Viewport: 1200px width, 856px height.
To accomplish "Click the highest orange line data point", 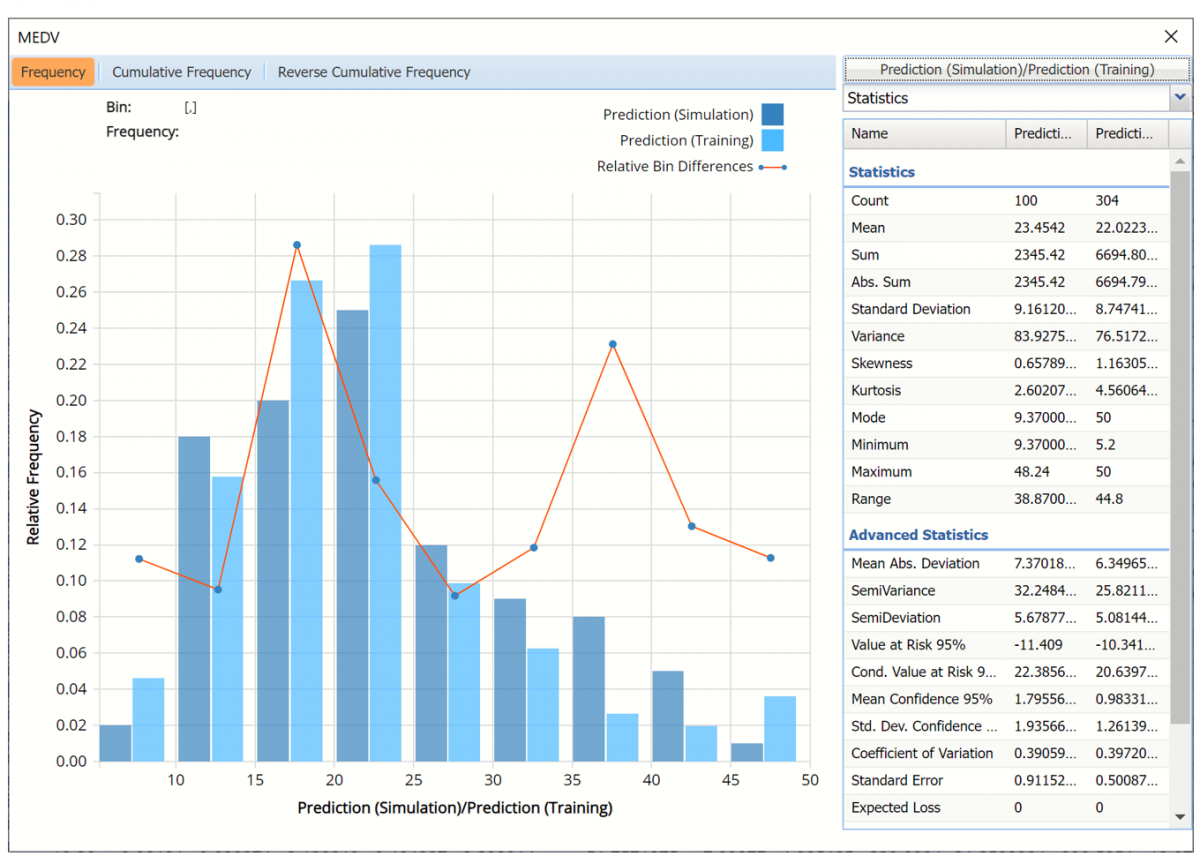I will click(x=297, y=245).
